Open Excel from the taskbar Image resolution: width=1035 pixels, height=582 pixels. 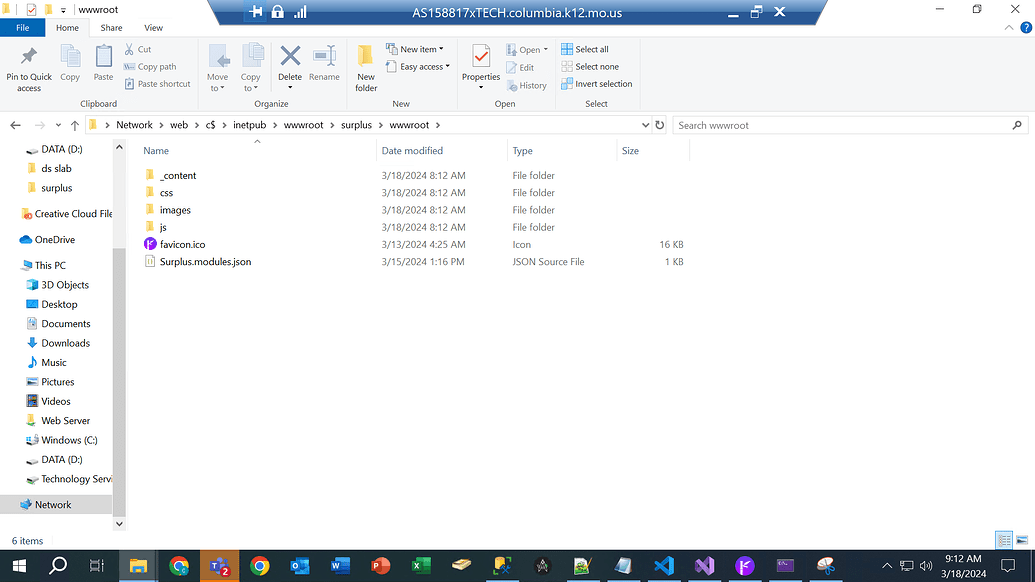[420, 566]
